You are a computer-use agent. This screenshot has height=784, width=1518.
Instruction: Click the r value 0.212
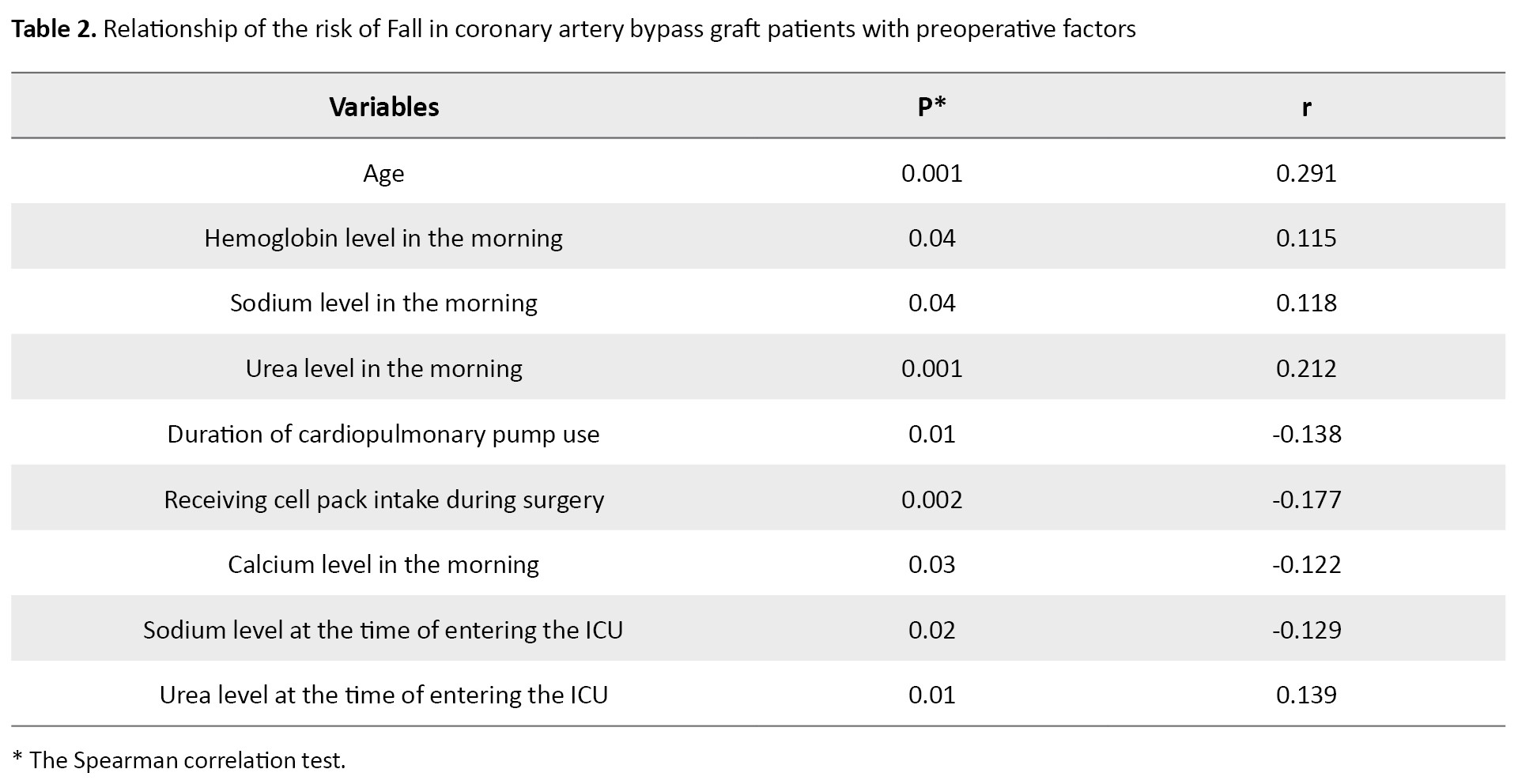click(1306, 368)
